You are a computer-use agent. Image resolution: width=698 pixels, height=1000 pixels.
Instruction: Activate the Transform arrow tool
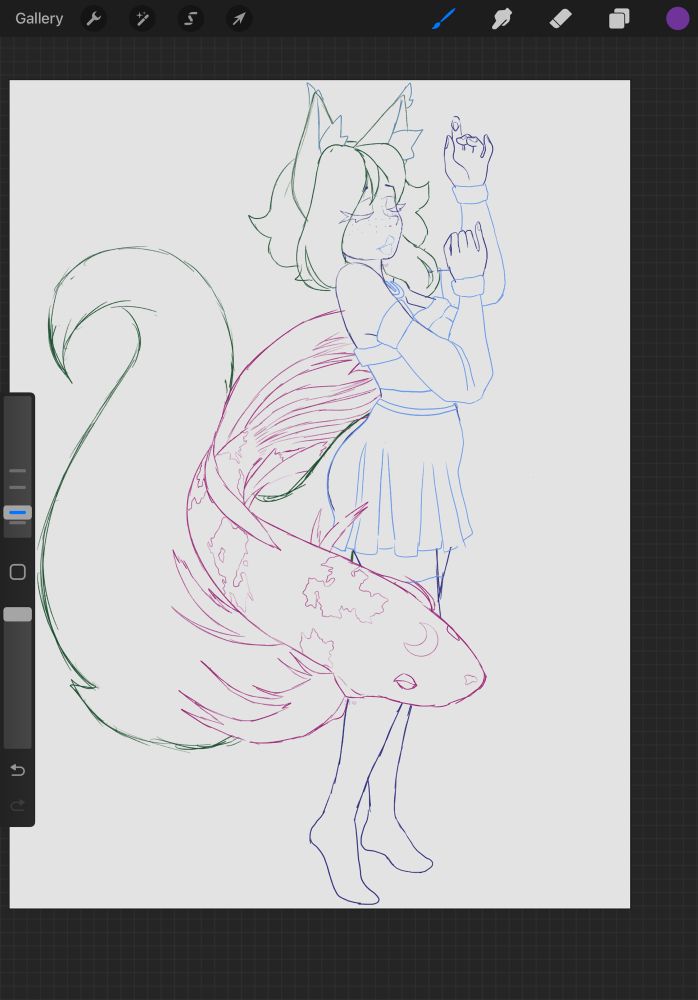tap(239, 19)
